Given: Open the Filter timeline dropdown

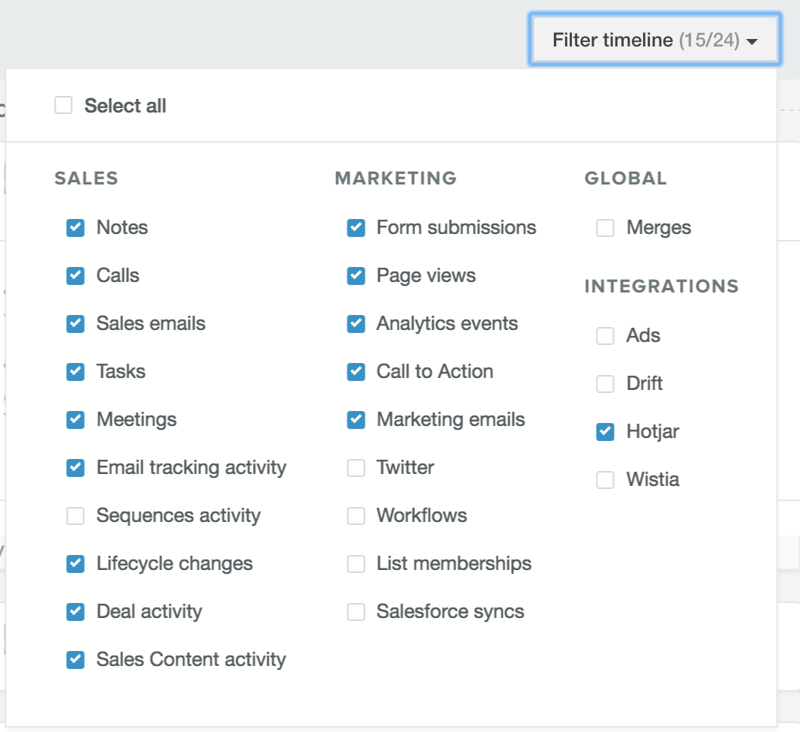Looking at the screenshot, I should click(x=655, y=40).
